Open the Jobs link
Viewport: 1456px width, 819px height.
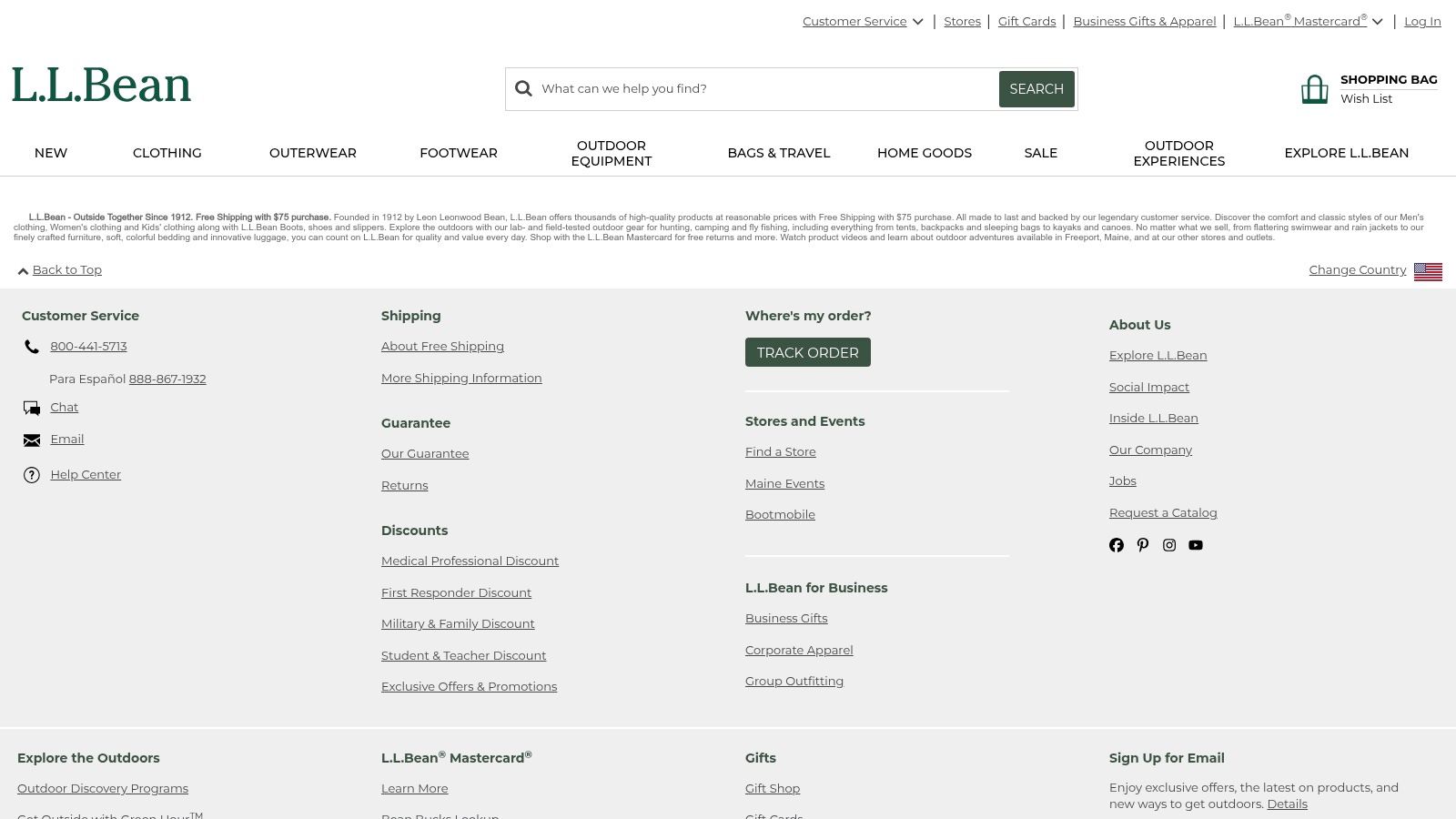tap(1123, 481)
